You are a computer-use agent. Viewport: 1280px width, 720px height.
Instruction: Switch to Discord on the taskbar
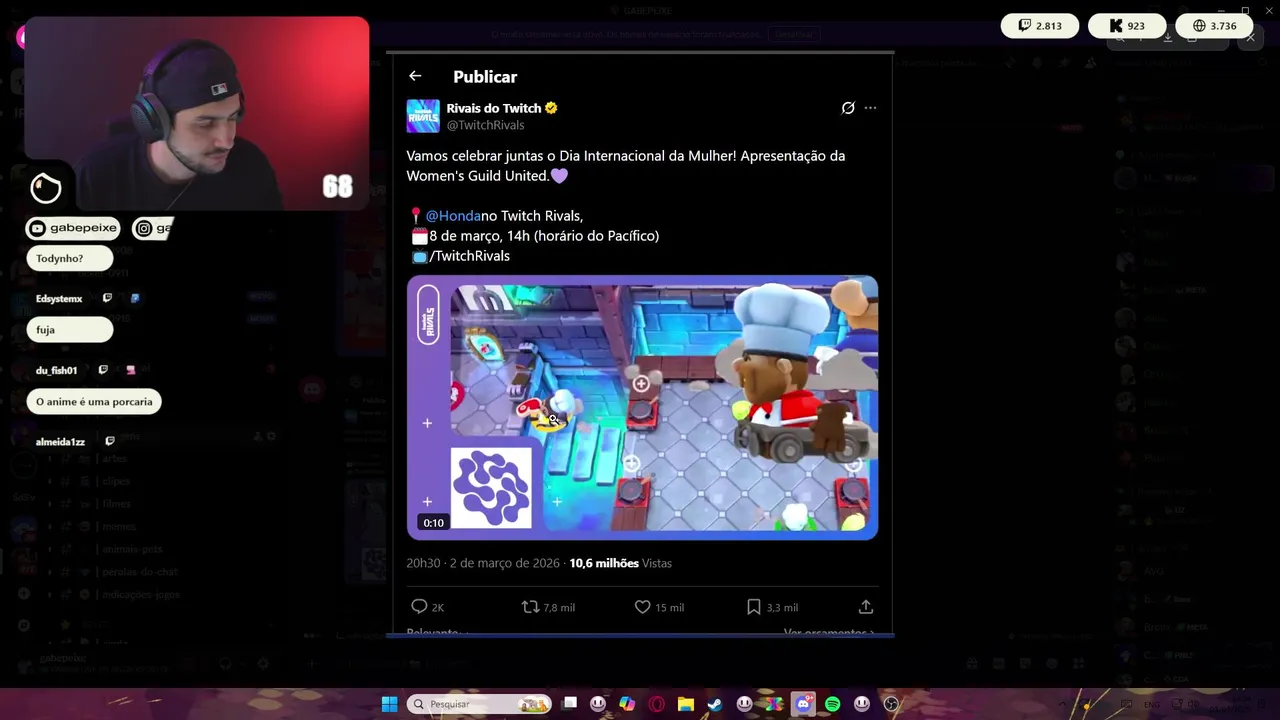coord(803,704)
